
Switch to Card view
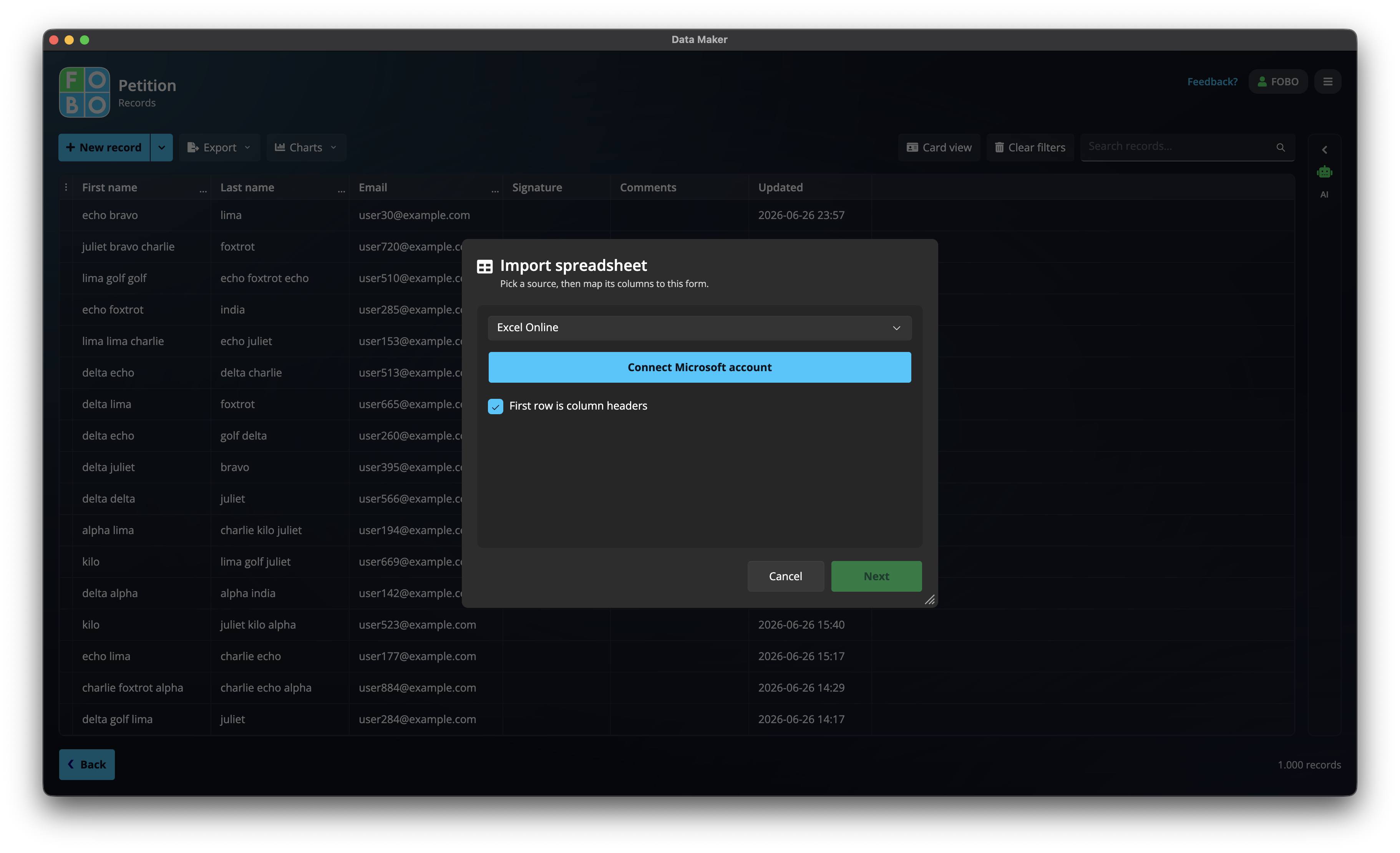click(939, 148)
